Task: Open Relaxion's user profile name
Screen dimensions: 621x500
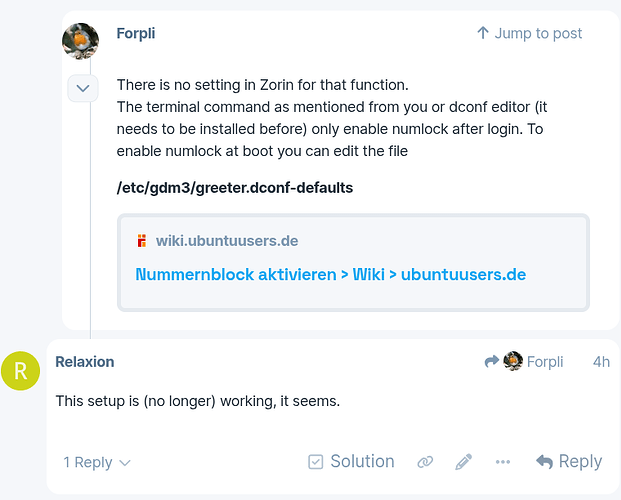Action: tap(85, 362)
